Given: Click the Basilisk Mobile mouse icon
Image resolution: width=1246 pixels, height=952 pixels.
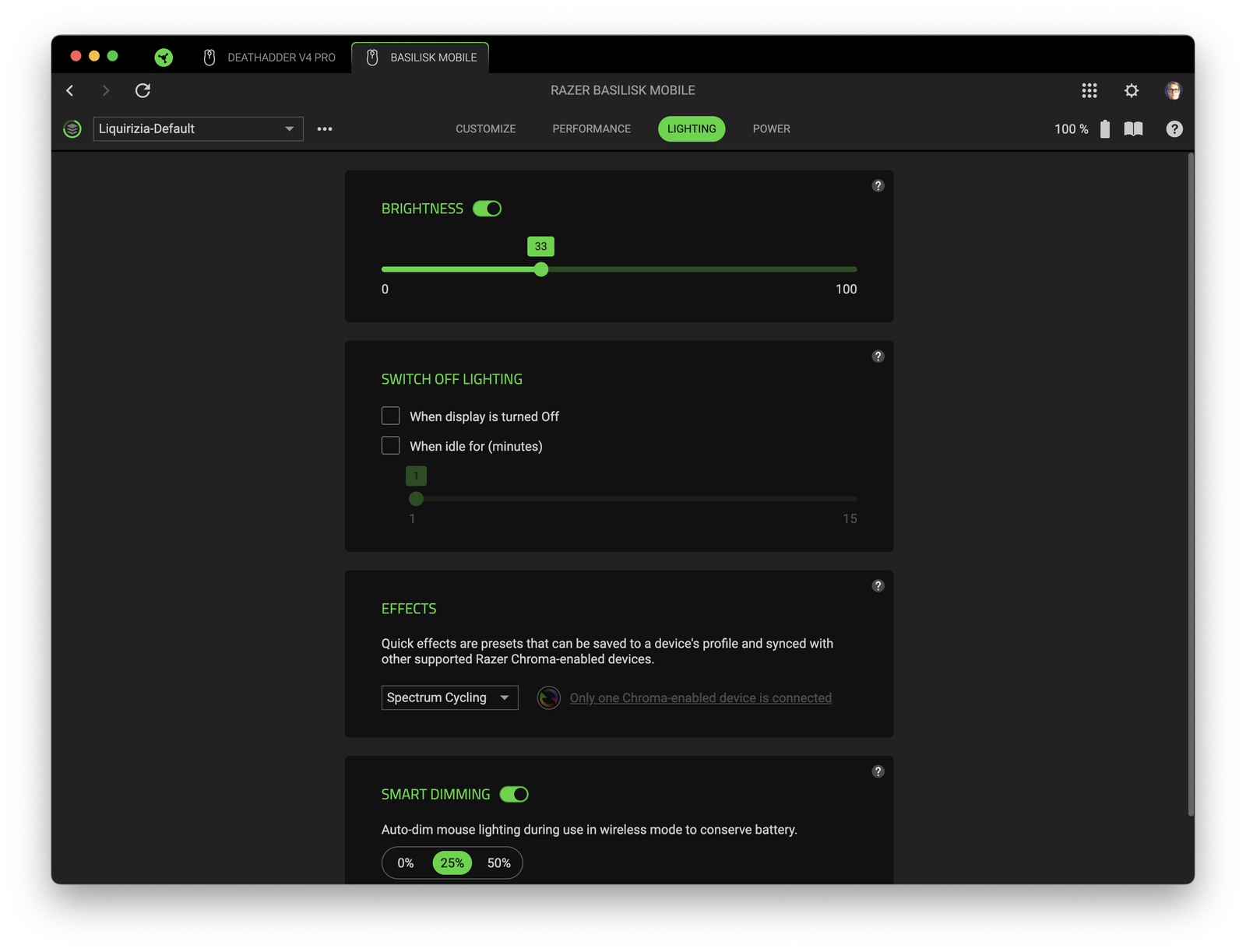Looking at the screenshot, I should [372, 58].
